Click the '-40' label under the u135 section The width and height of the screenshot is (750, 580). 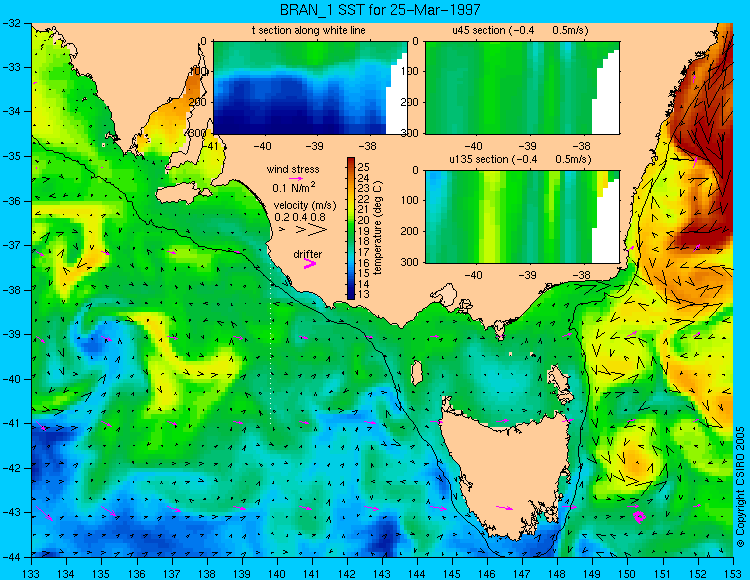coord(474,275)
